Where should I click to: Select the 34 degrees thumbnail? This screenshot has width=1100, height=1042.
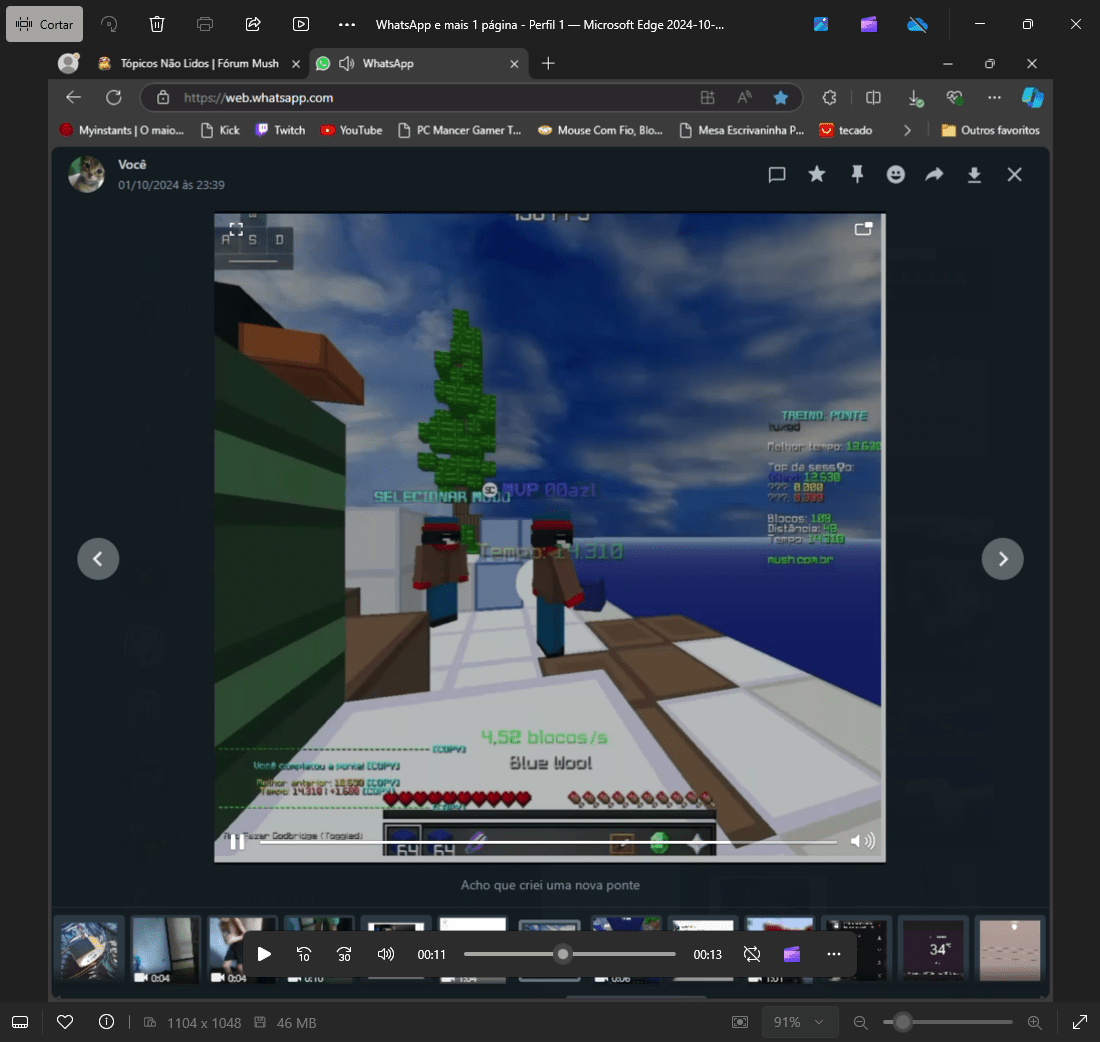click(x=933, y=949)
